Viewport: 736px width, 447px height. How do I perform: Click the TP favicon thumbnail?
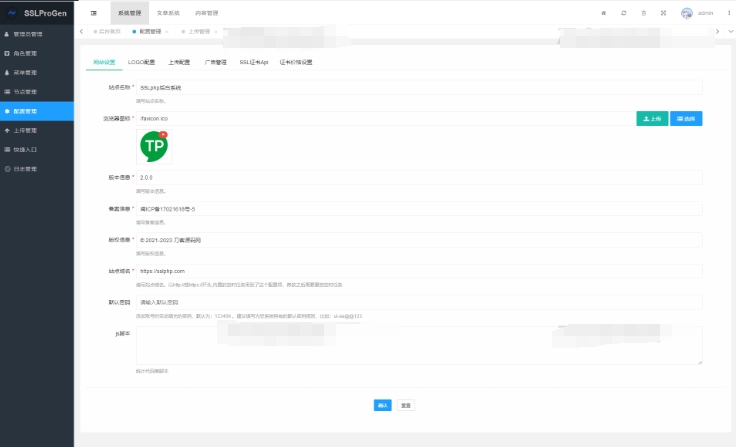[x=154, y=146]
